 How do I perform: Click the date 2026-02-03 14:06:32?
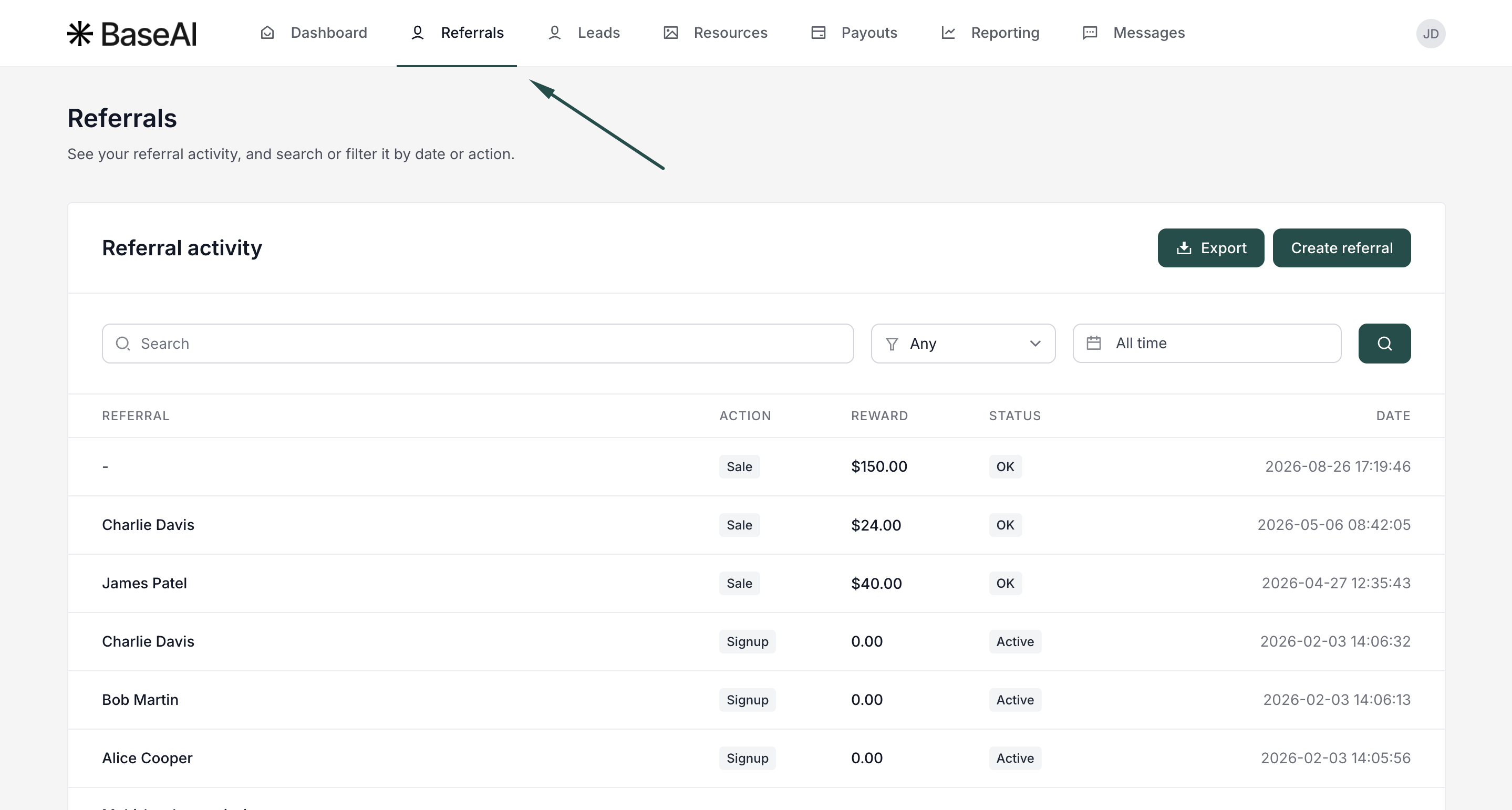[x=1335, y=641]
